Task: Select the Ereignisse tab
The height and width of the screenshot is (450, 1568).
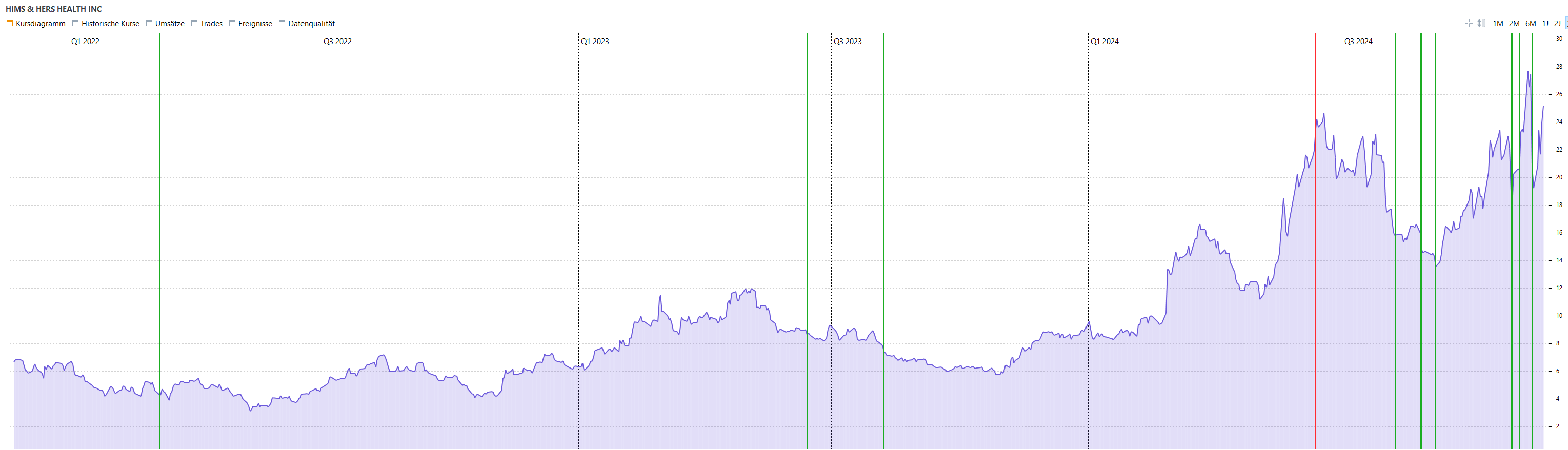Action: tap(251, 24)
